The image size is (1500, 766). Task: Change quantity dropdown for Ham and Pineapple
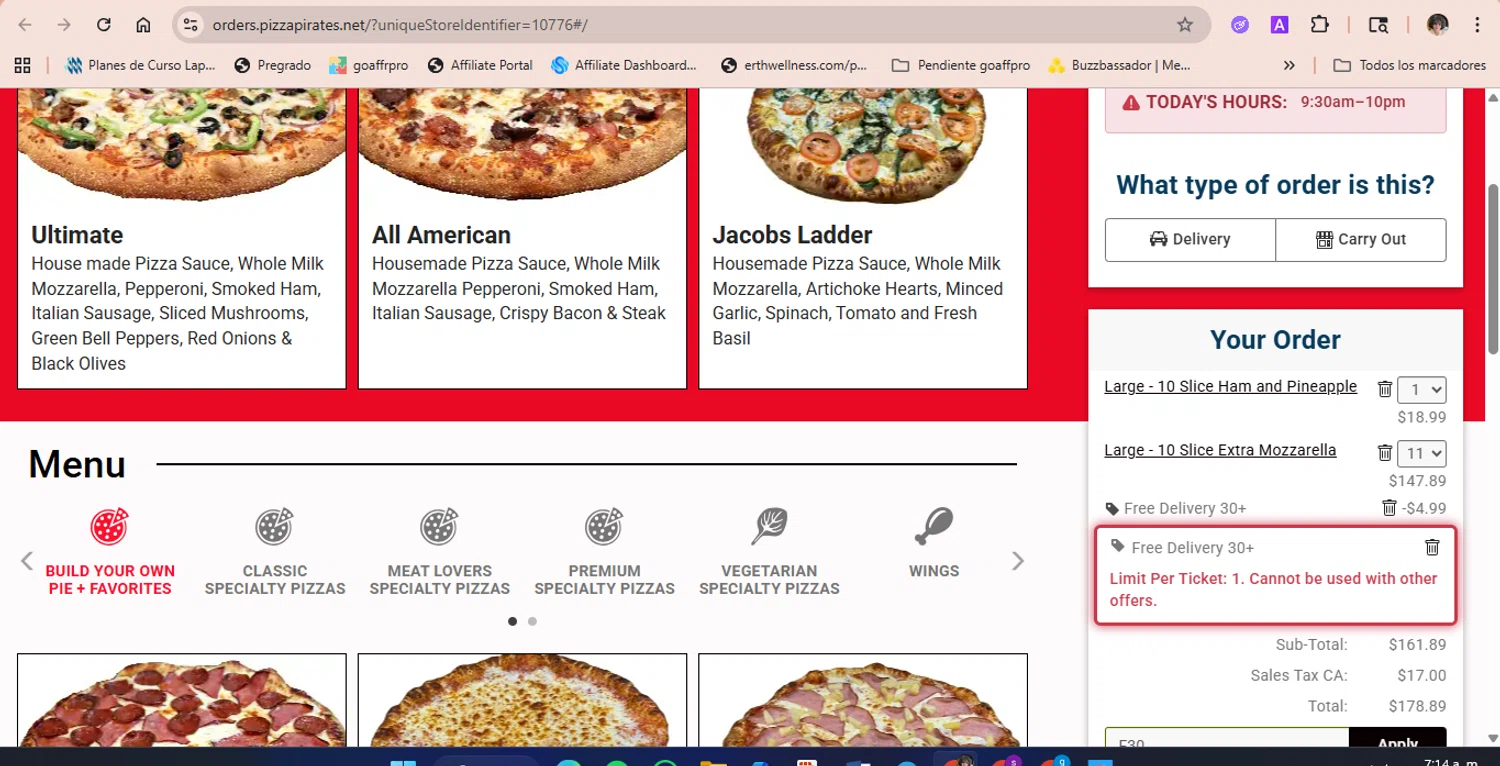1421,390
